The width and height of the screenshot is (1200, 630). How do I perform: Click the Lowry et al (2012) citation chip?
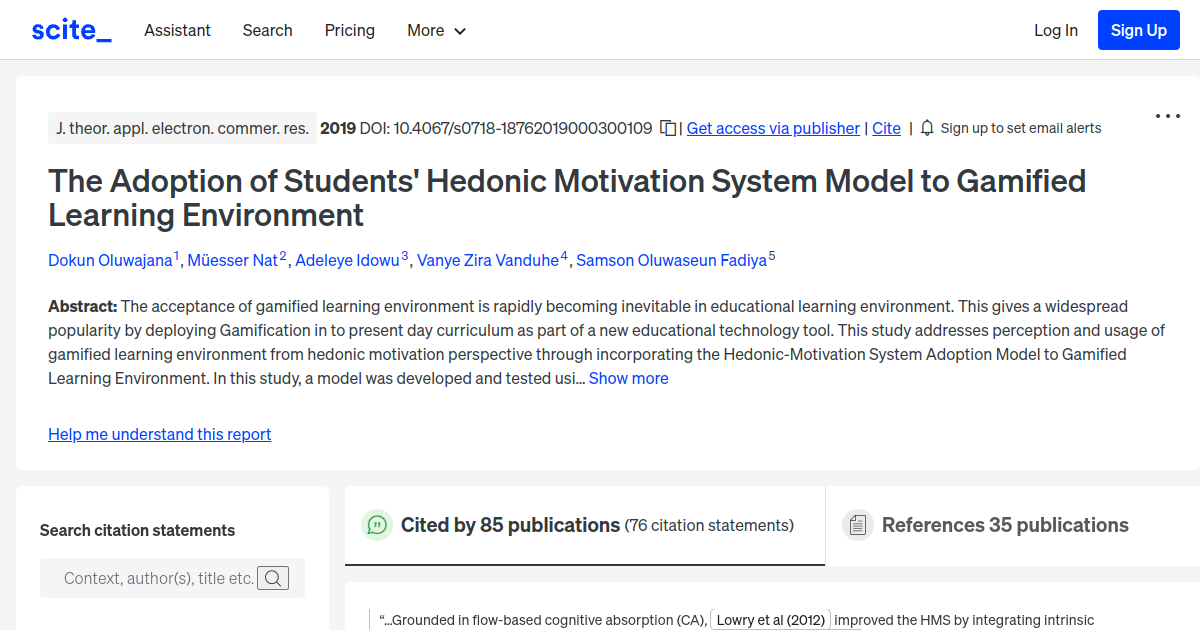[771, 619]
